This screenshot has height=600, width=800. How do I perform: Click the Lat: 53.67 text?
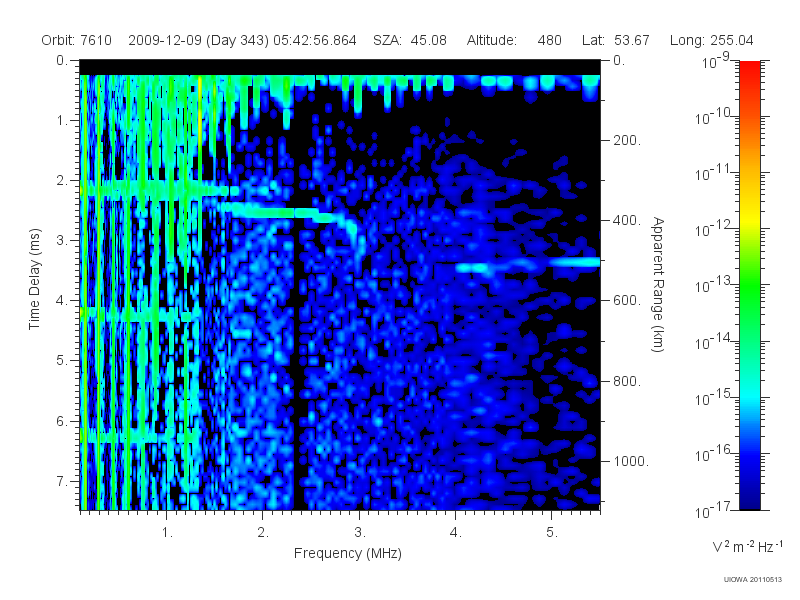[x=616, y=40]
